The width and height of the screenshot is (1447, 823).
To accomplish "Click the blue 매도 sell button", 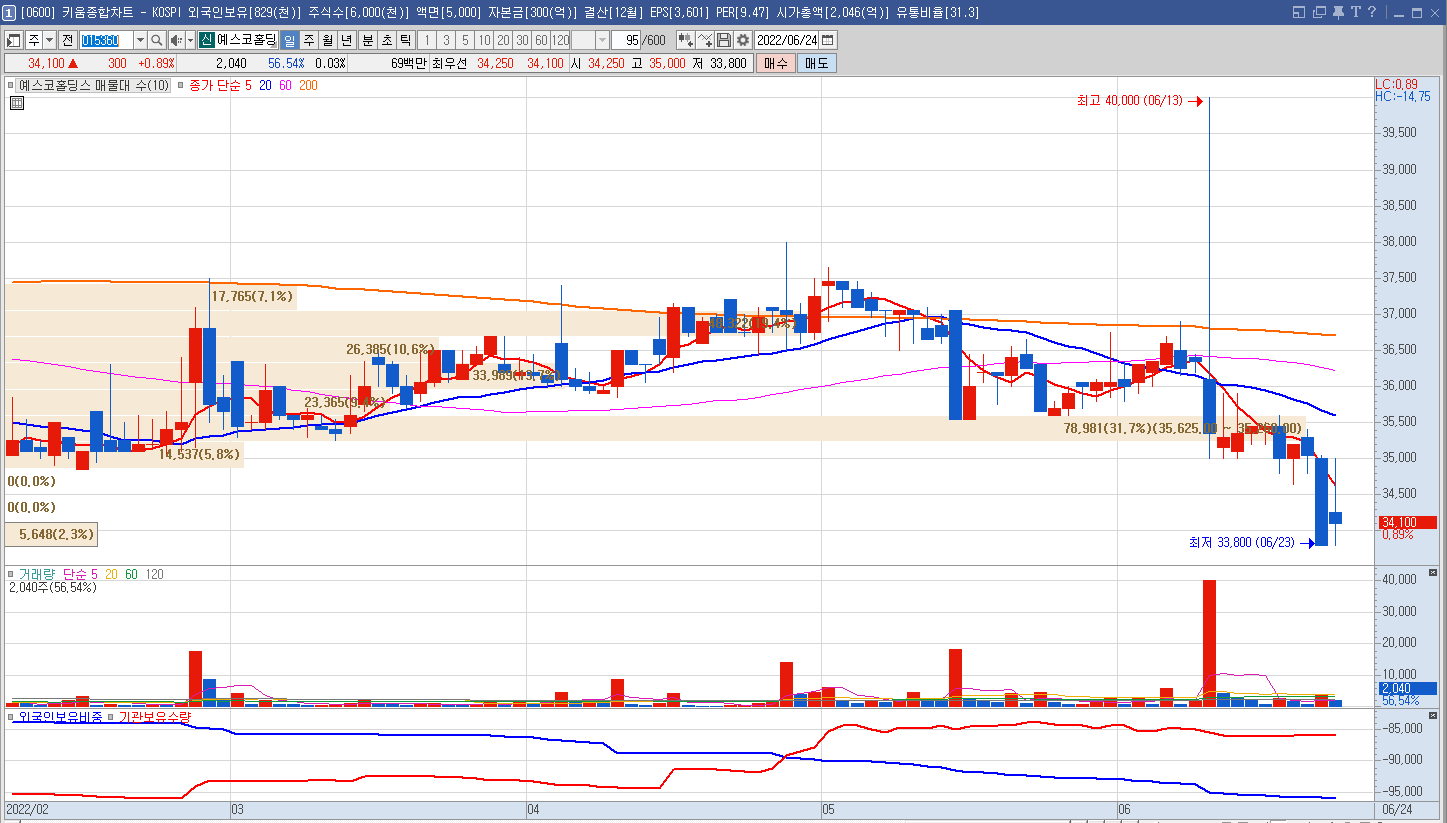I will (x=816, y=62).
